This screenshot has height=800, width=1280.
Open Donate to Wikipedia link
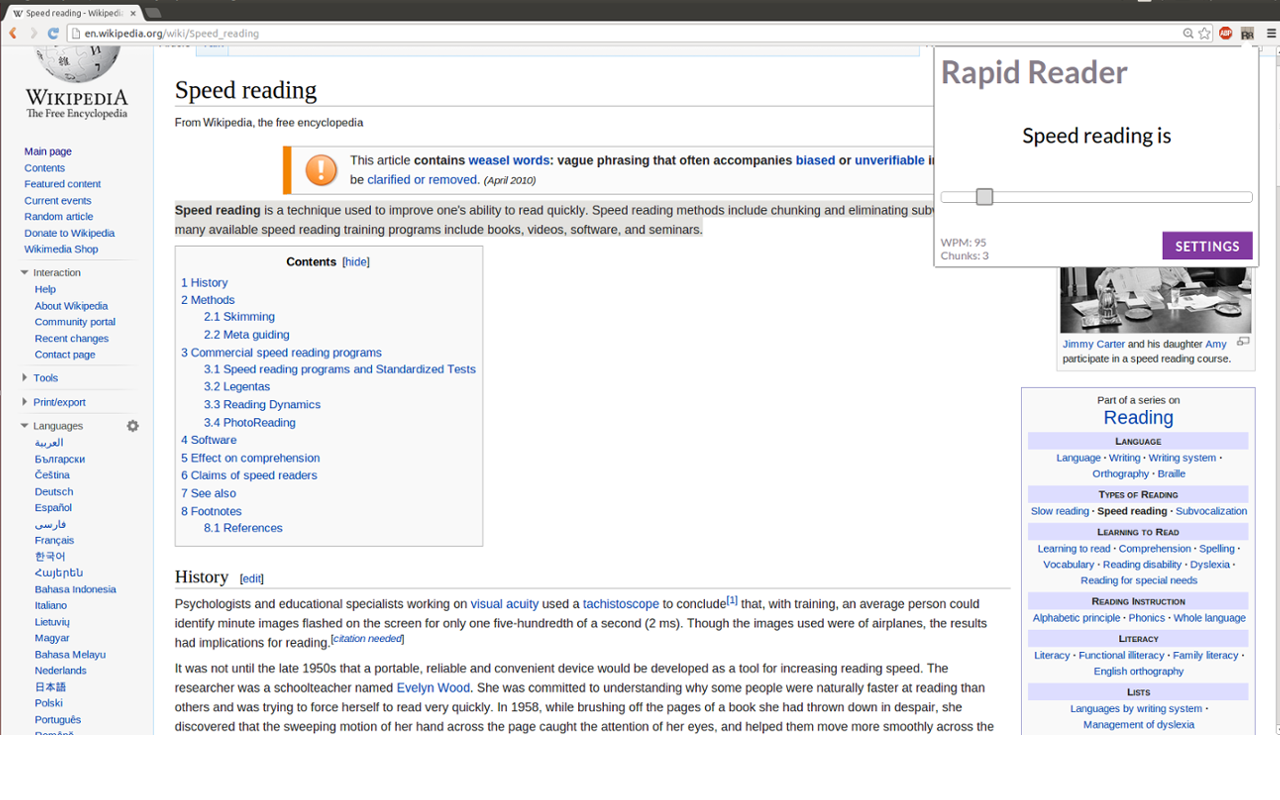click(70, 233)
